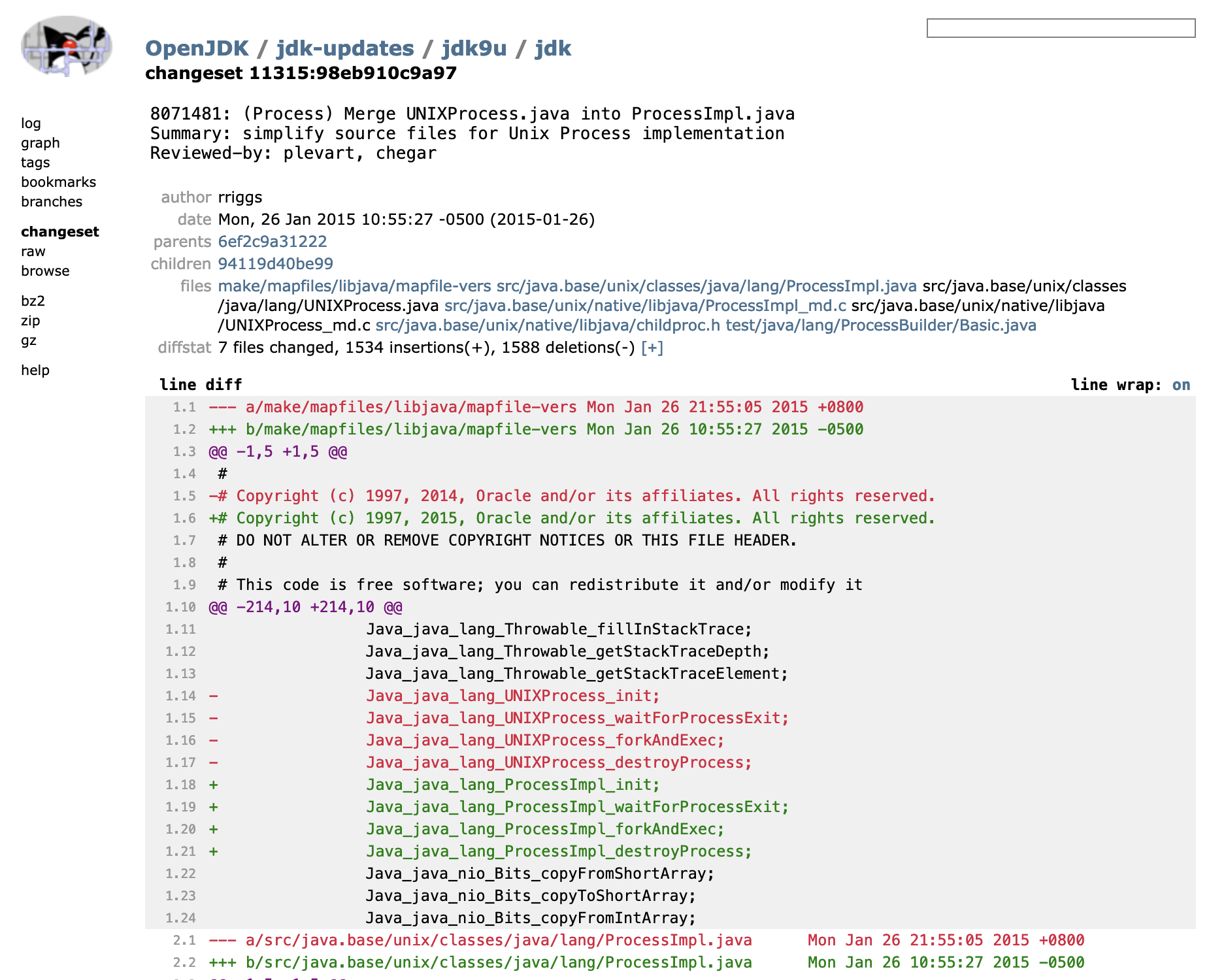Image resolution: width=1226 pixels, height=980 pixels.
Task: Click the author name rriggs
Action: (x=240, y=197)
